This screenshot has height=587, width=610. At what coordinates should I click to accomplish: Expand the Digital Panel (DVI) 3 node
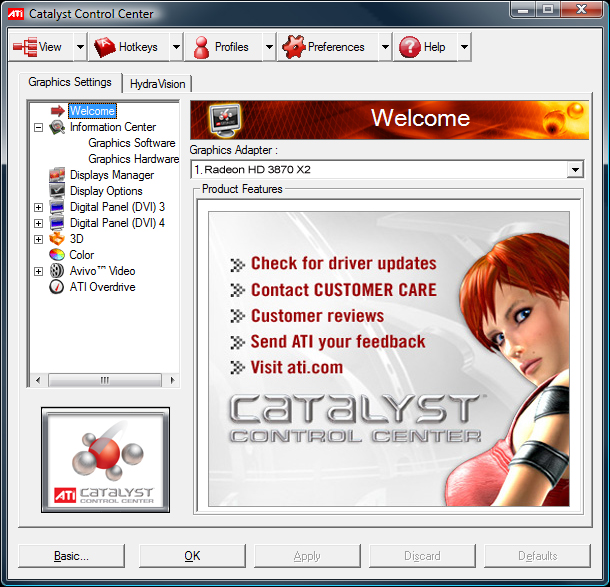click(x=38, y=207)
